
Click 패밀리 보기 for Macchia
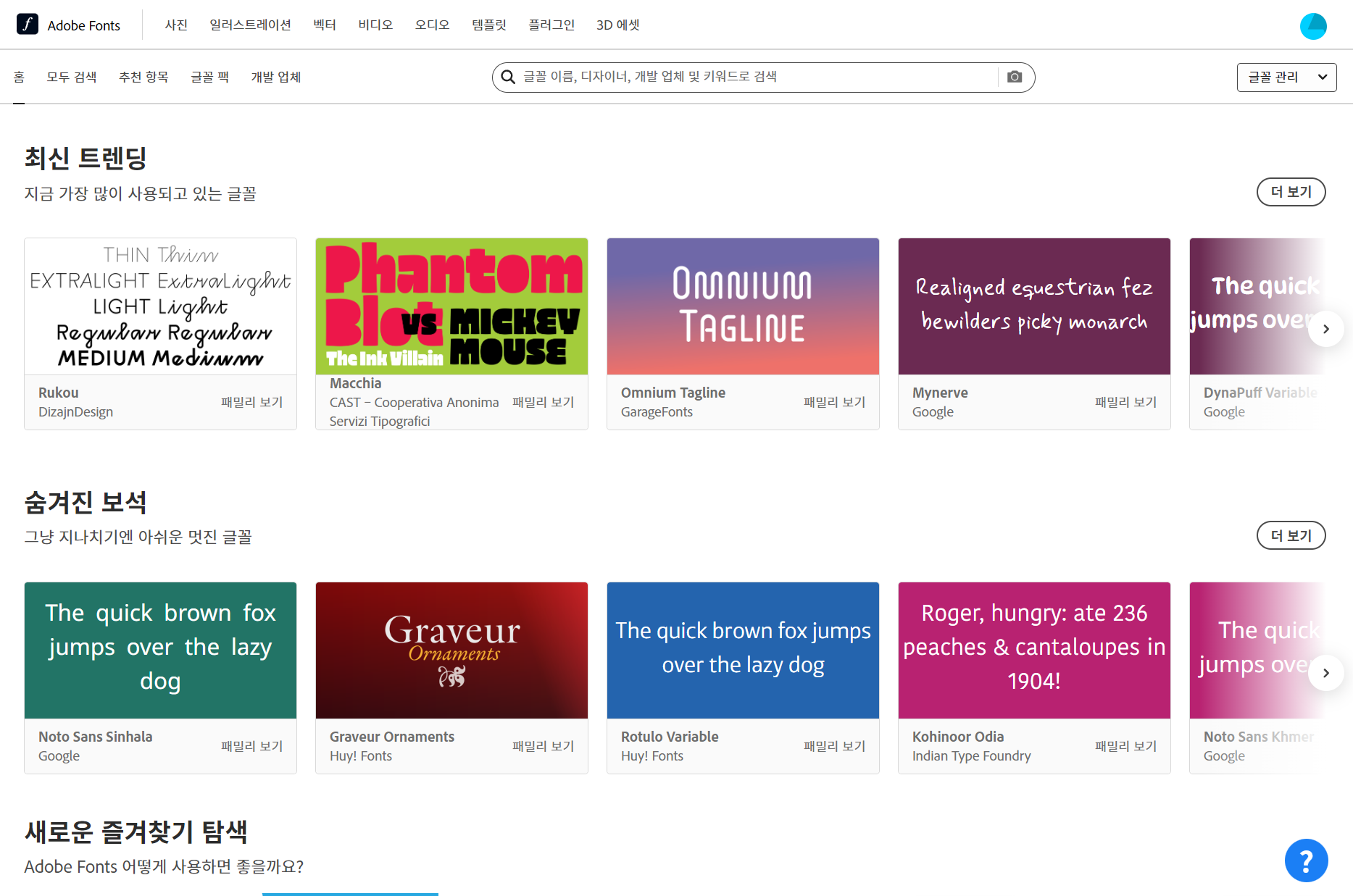point(543,402)
